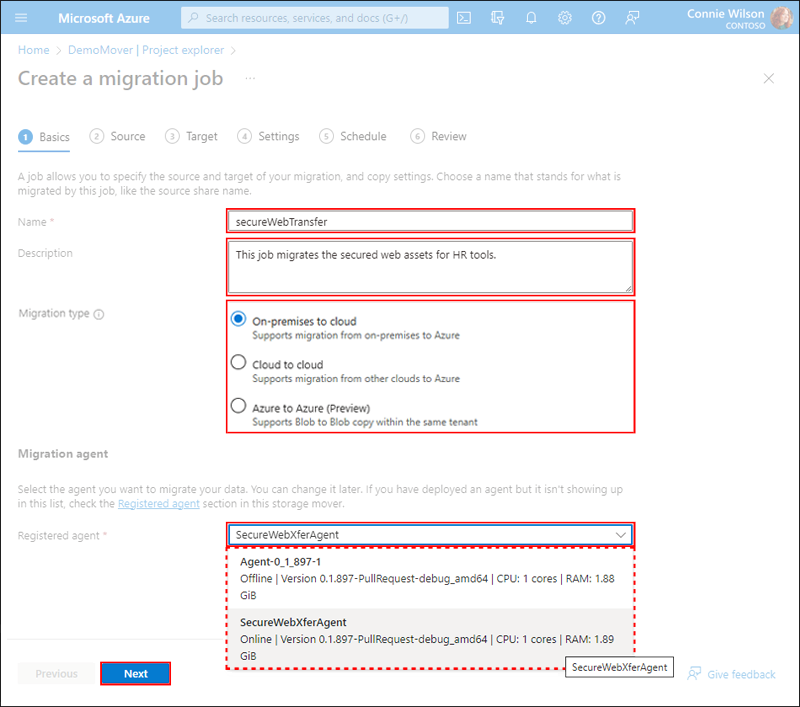
Task: Switch to the Schedule tab
Action: point(353,136)
